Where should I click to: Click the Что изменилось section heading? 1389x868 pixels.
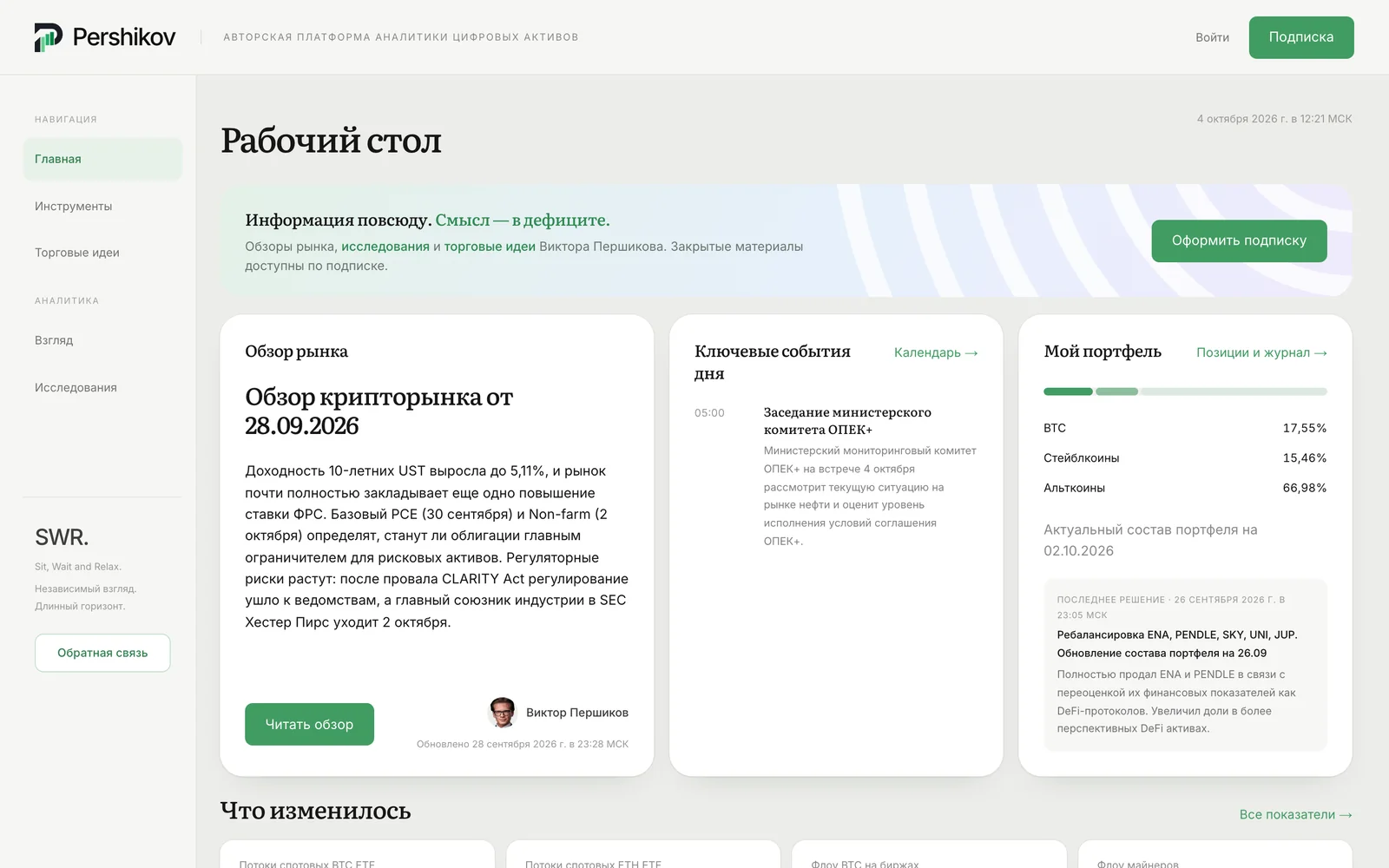(x=316, y=811)
